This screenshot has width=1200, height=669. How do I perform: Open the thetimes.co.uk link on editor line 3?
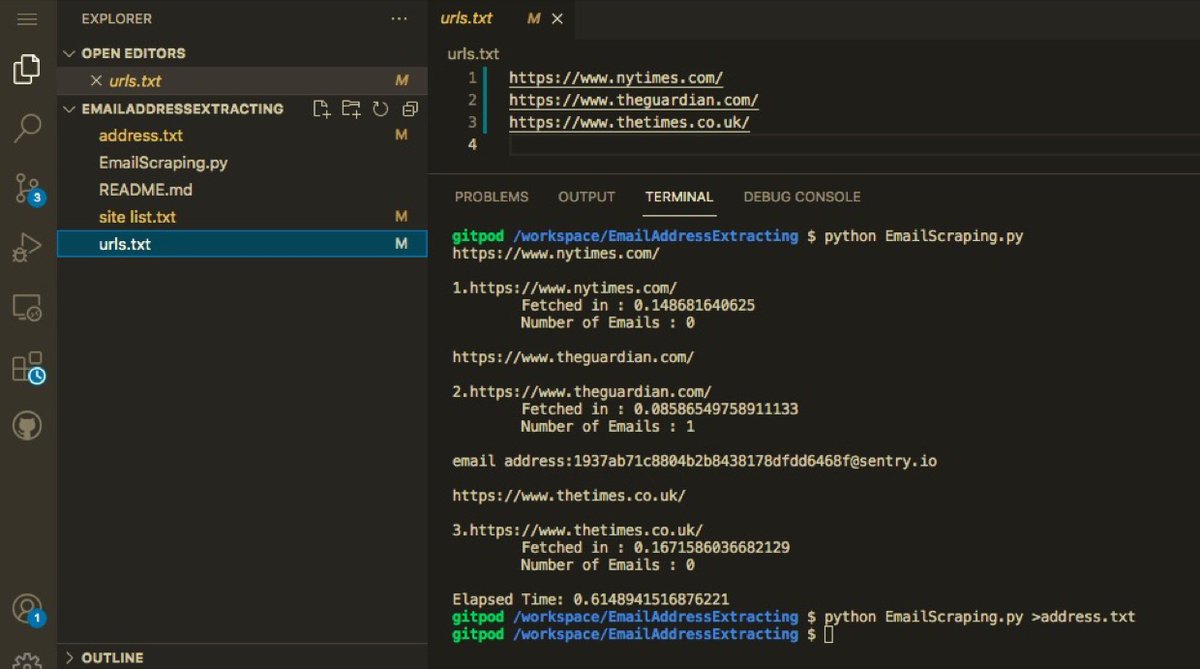point(629,123)
